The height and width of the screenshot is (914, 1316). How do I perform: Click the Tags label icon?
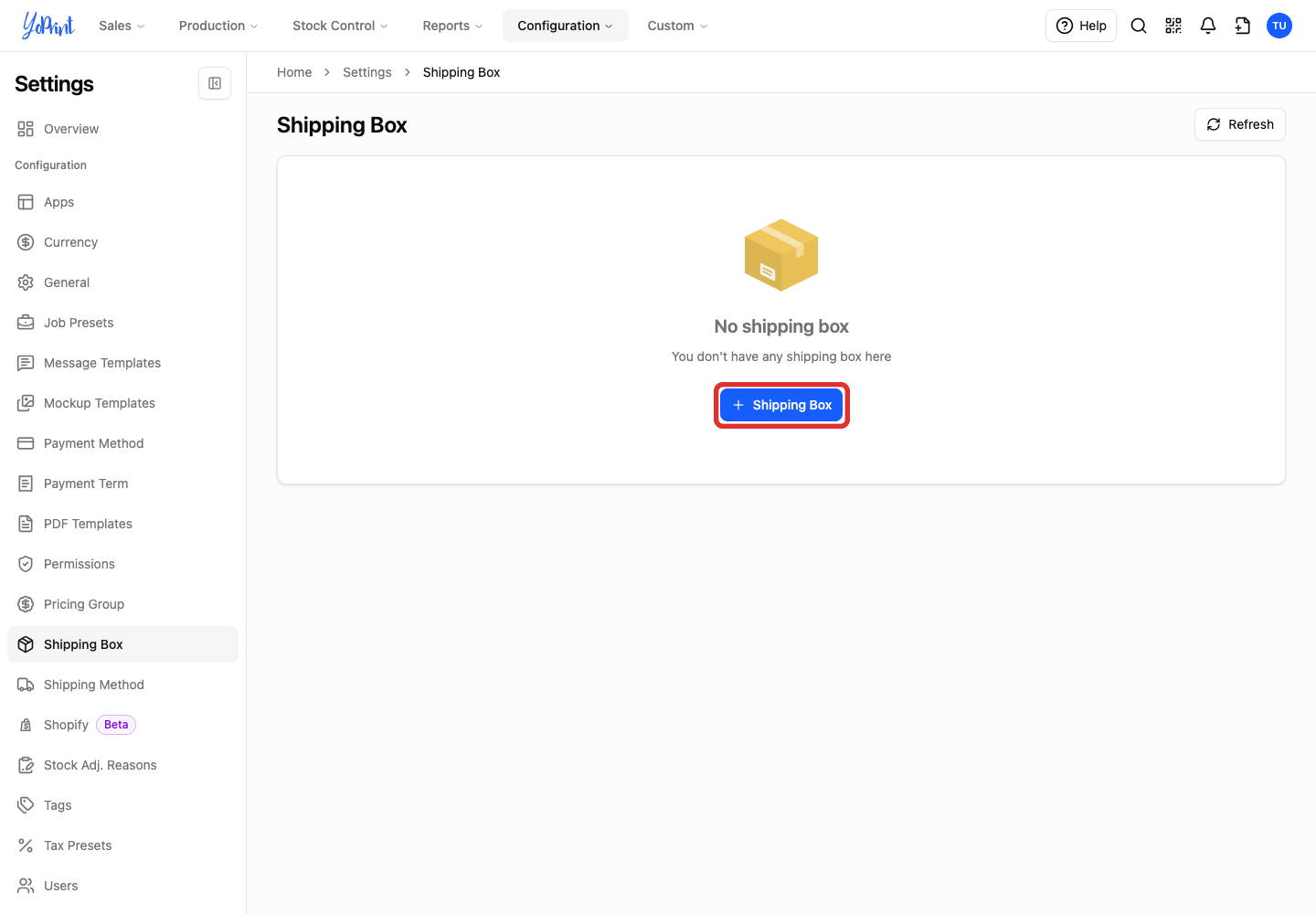(x=26, y=805)
